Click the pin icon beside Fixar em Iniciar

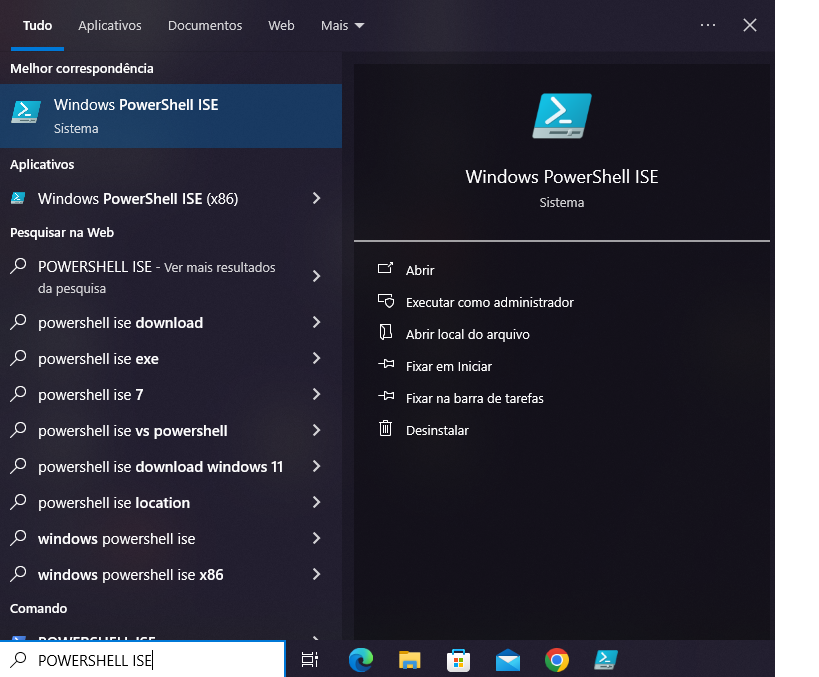[386, 364]
